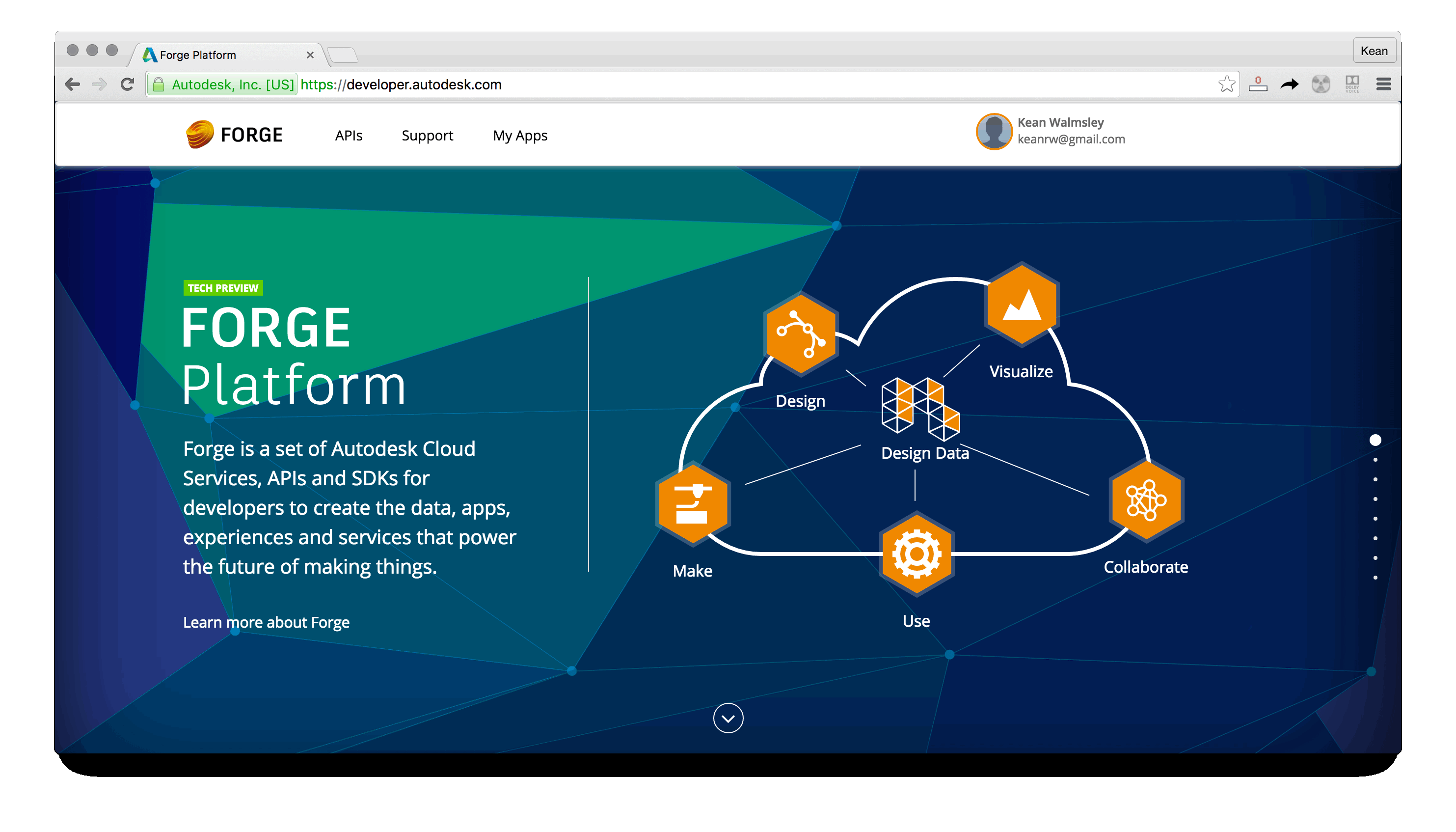Select the second page indicator dot

point(1375,460)
